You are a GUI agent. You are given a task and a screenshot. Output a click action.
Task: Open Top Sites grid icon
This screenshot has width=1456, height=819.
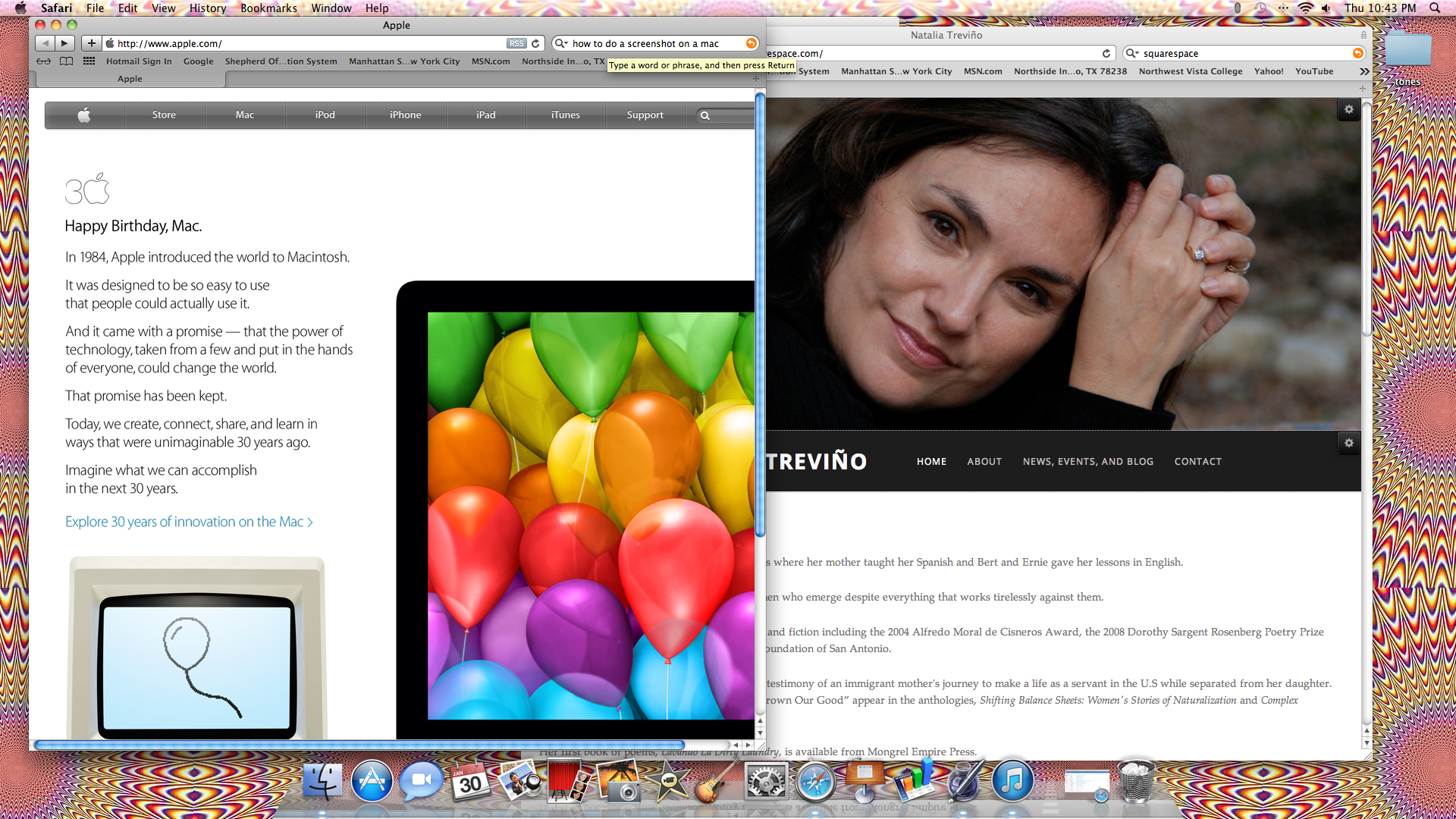(89, 61)
